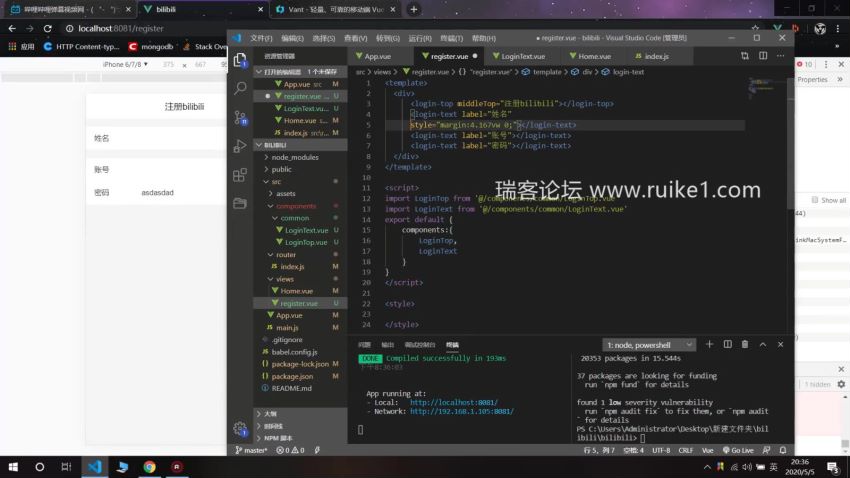
Task: Split the editor to the right
Action: tap(763, 56)
